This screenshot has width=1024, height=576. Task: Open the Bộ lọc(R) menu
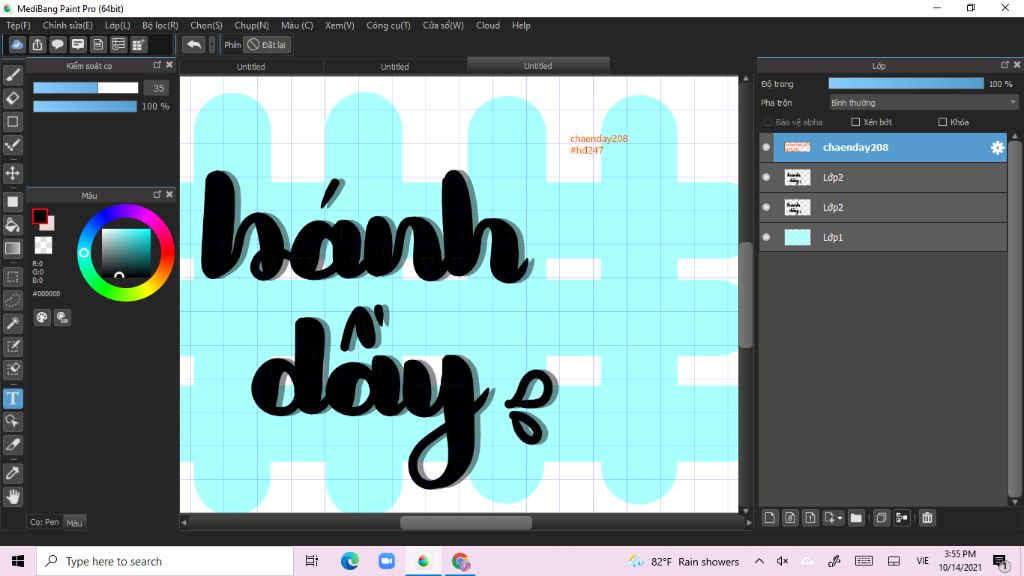point(160,25)
